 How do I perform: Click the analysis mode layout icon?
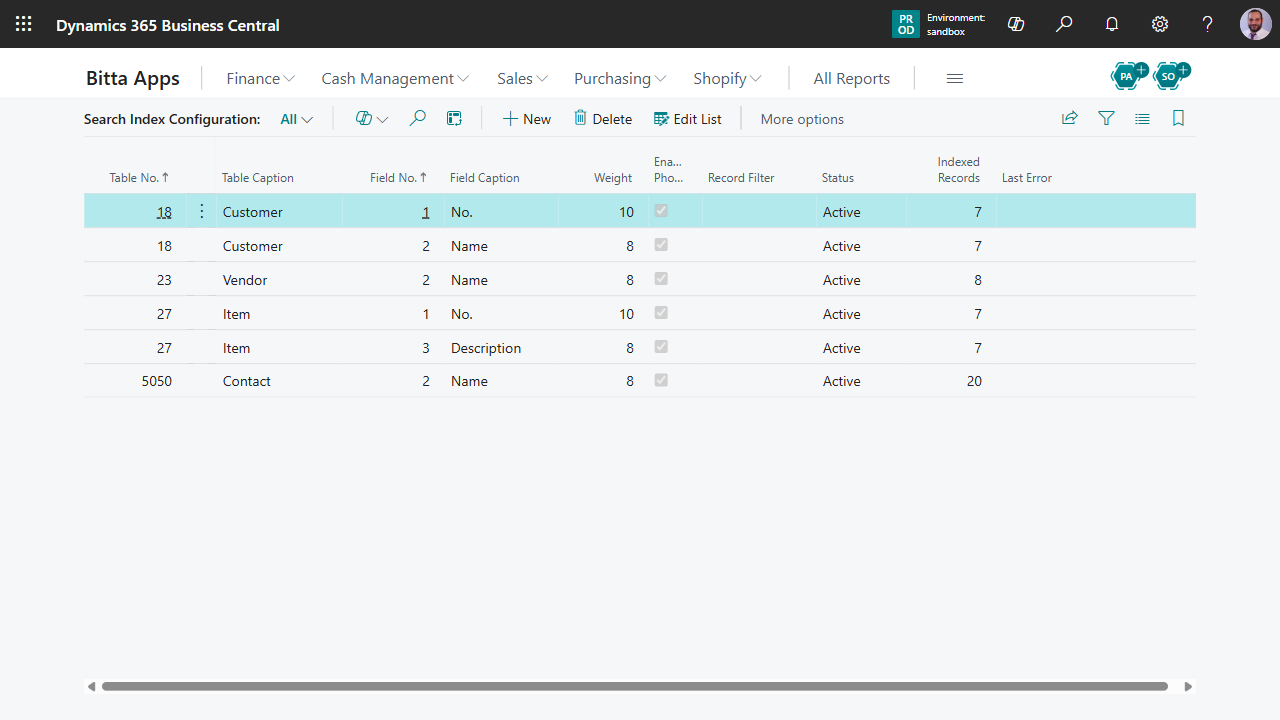point(454,118)
